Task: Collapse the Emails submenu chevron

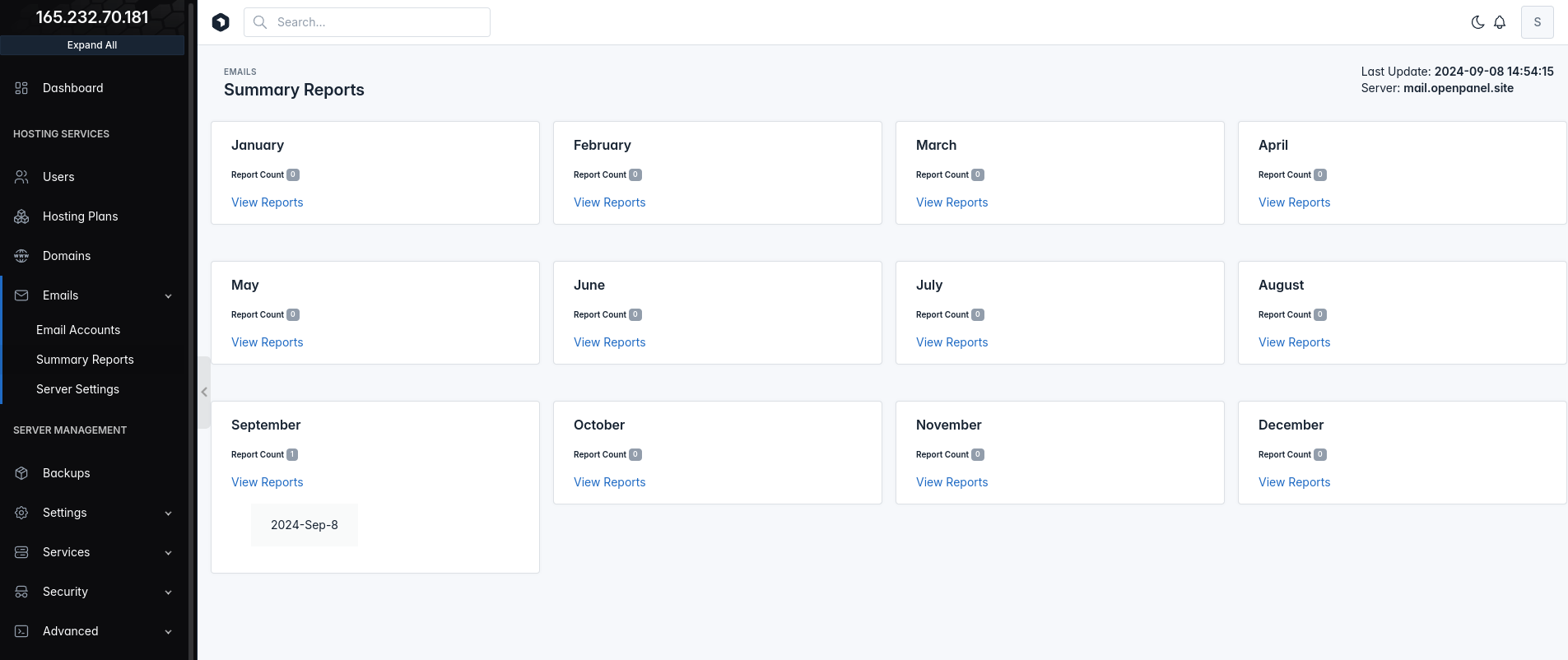Action: click(168, 296)
